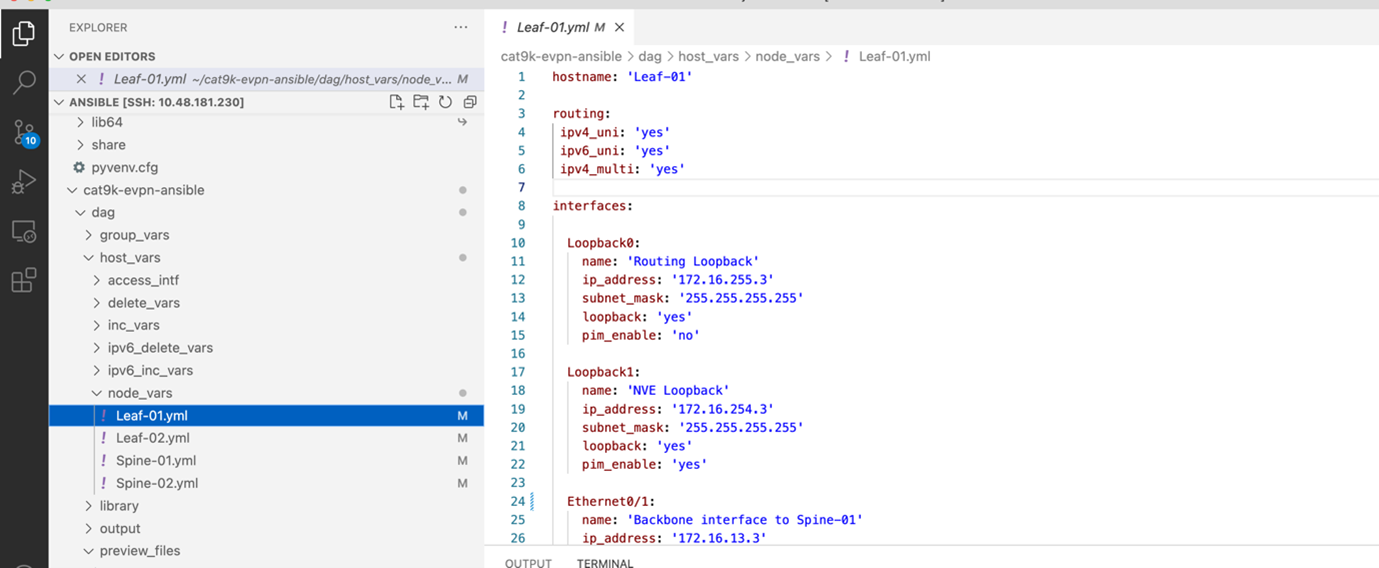Collapse the ANSIBLE workspace section
The width and height of the screenshot is (1379, 568).
(60, 102)
